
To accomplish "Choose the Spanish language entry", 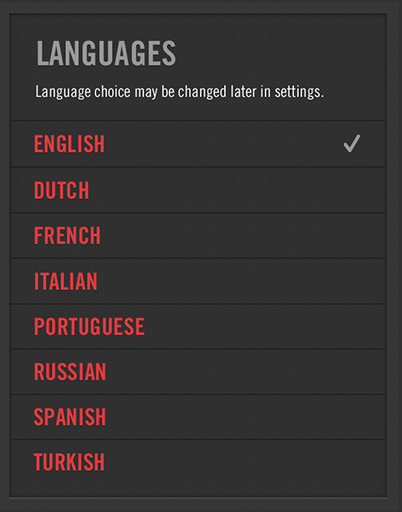I will (198, 417).
